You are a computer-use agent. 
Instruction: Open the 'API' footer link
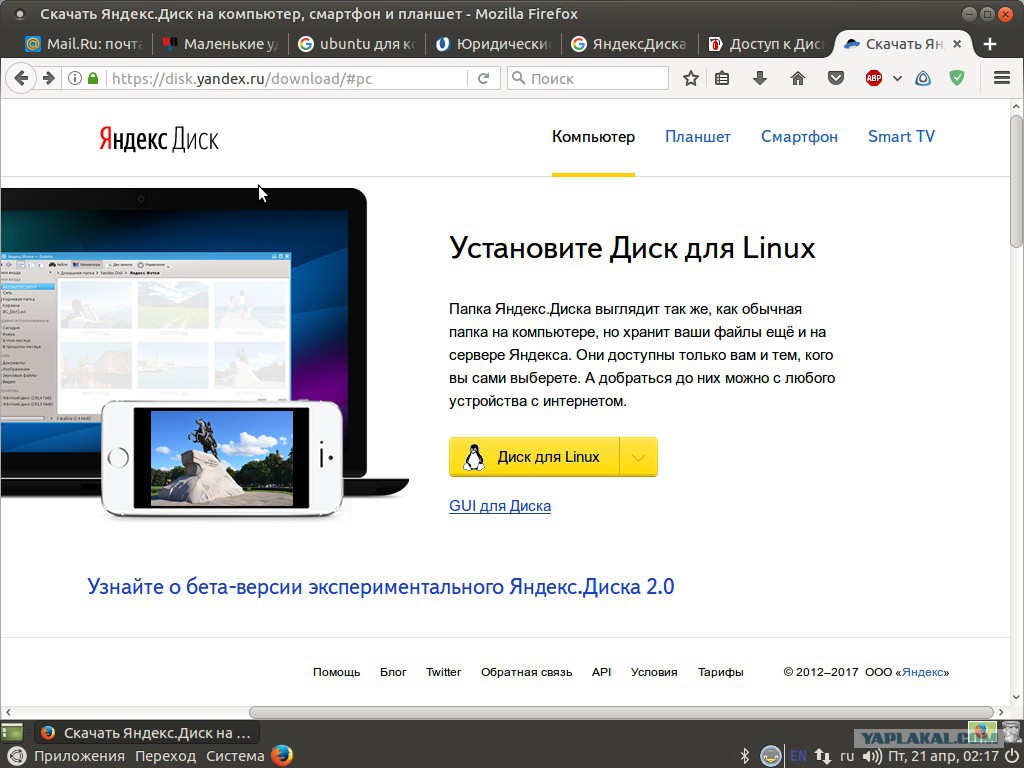pos(601,672)
